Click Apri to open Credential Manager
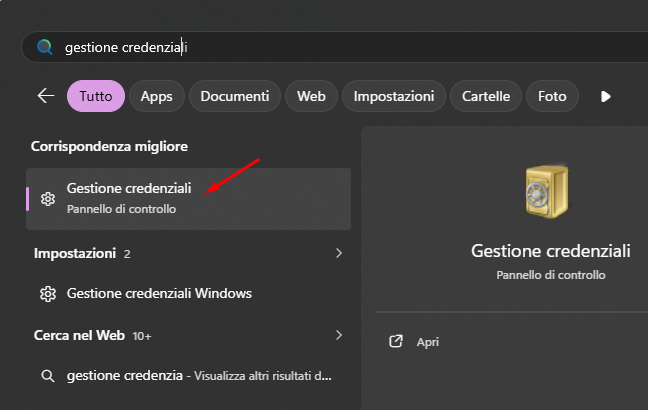 [428, 342]
